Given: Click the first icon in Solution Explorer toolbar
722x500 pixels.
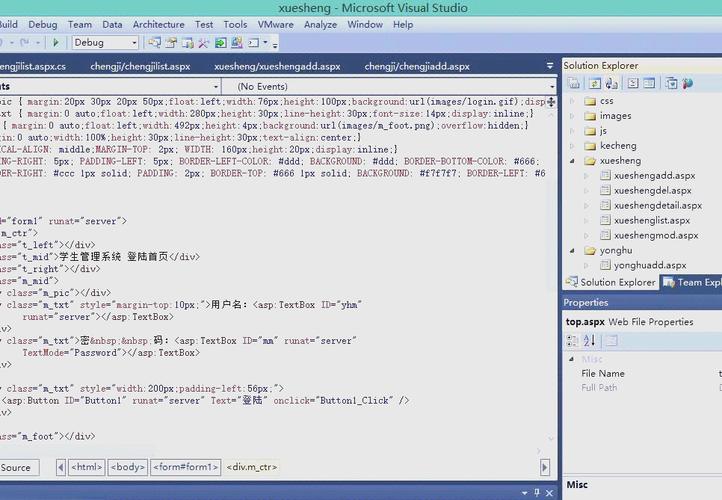Looking at the screenshot, I should click(x=573, y=84).
